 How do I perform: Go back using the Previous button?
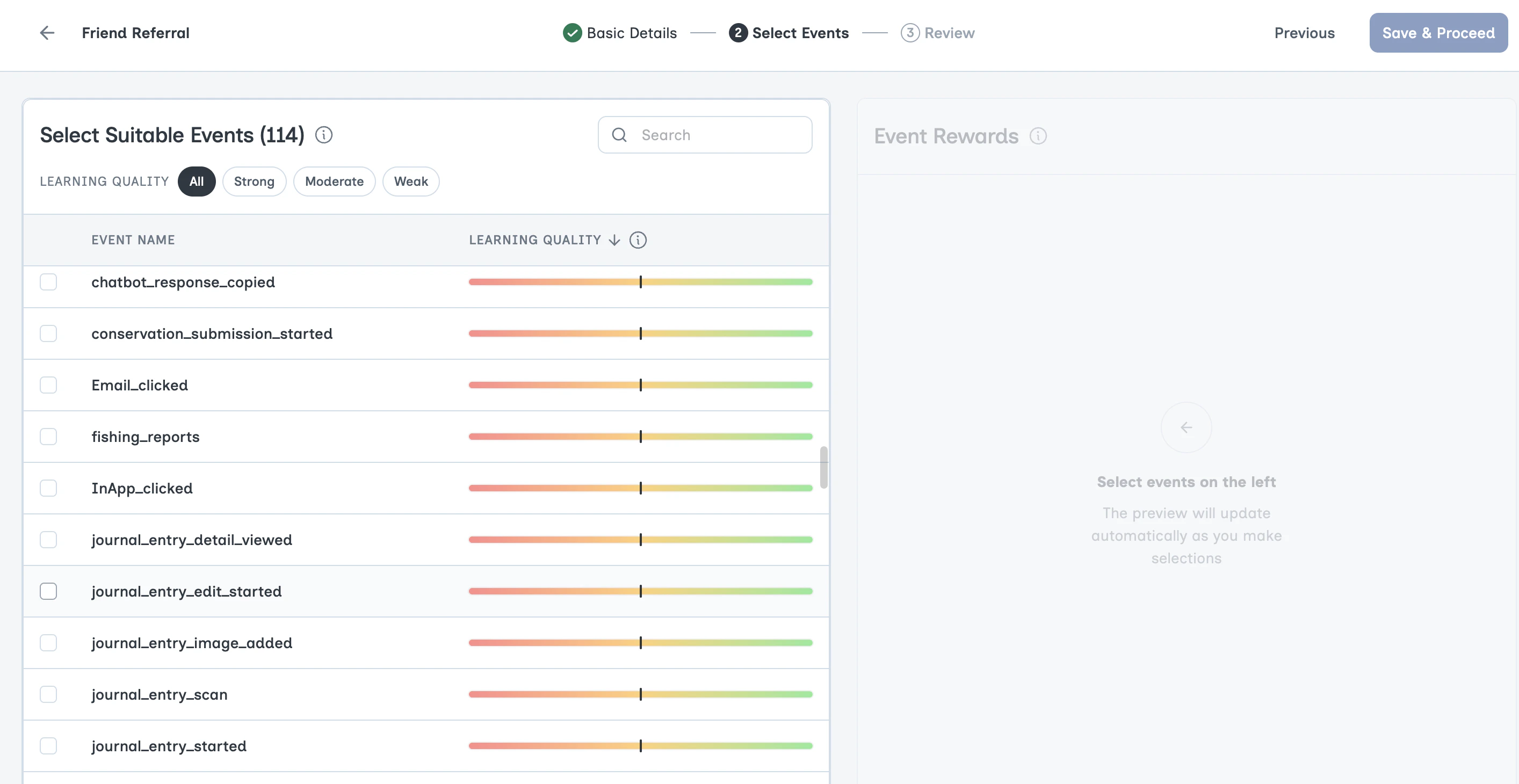pyautogui.click(x=1304, y=33)
